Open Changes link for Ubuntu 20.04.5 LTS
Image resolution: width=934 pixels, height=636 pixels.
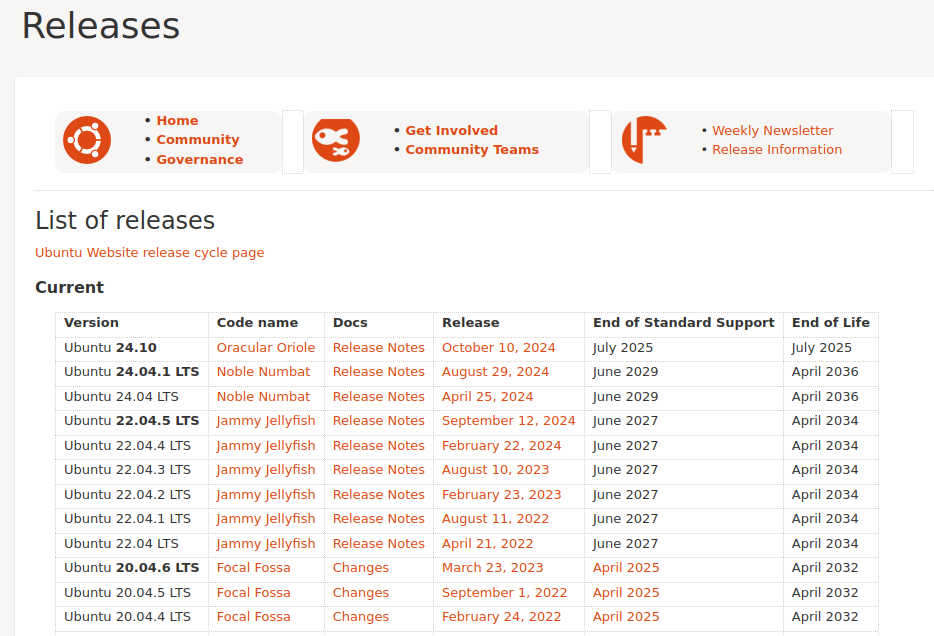coord(360,593)
